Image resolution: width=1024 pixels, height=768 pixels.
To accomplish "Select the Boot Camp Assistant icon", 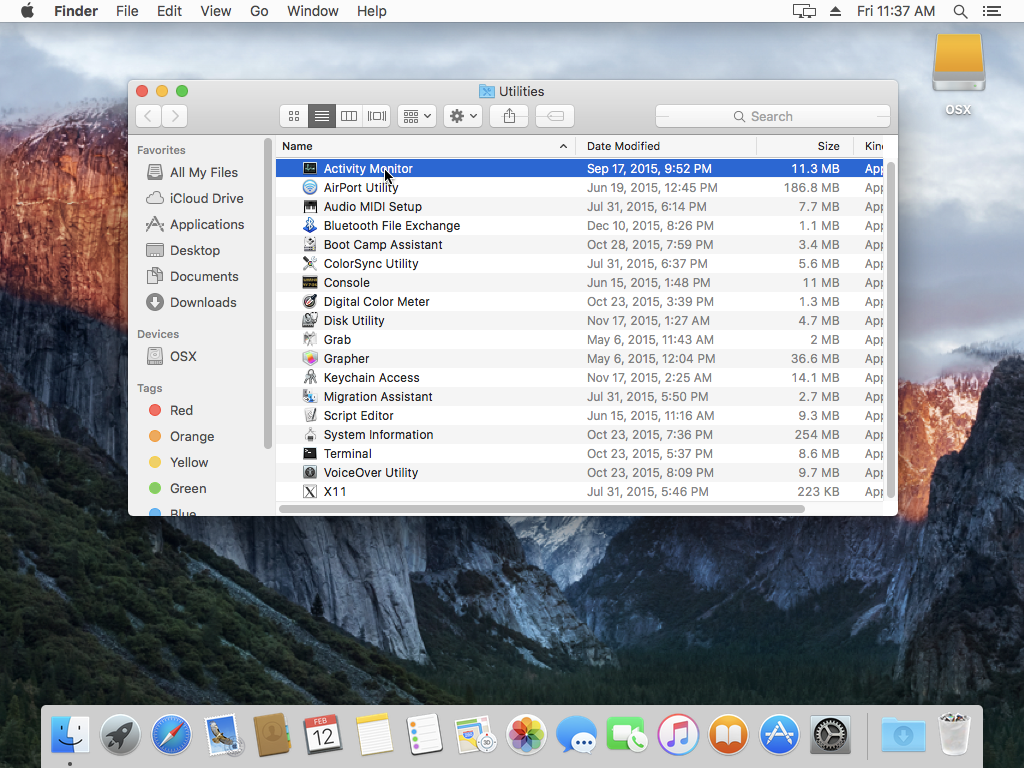I will click(310, 244).
